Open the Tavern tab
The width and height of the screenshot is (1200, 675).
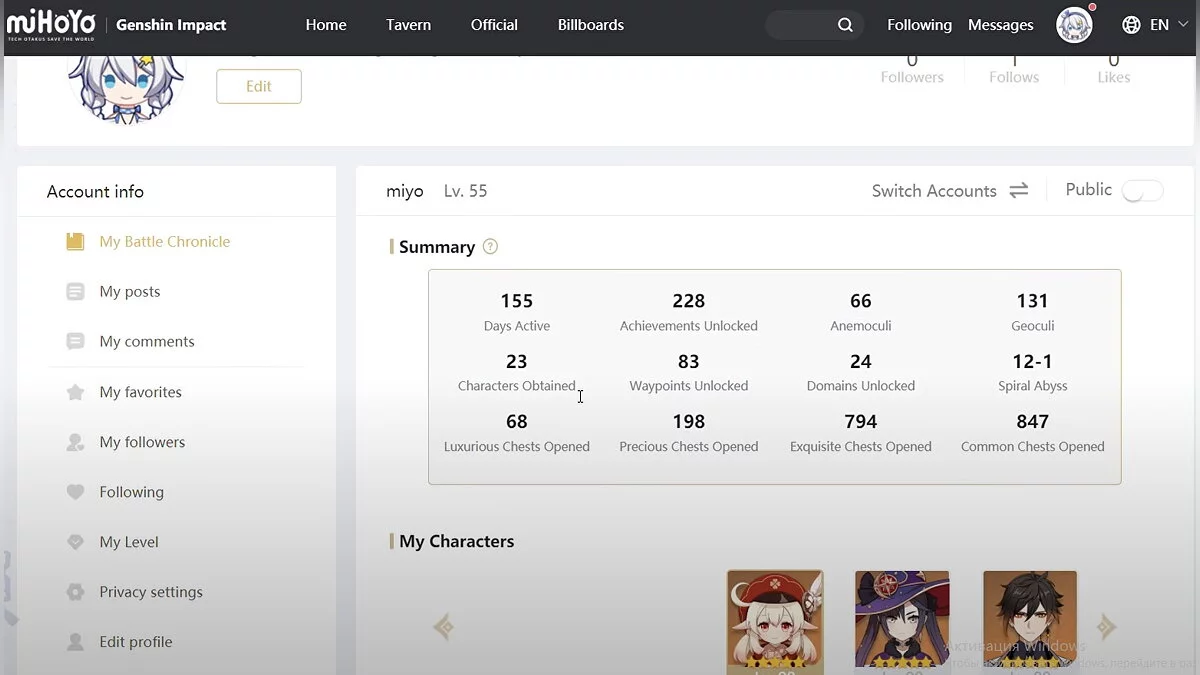coord(409,25)
